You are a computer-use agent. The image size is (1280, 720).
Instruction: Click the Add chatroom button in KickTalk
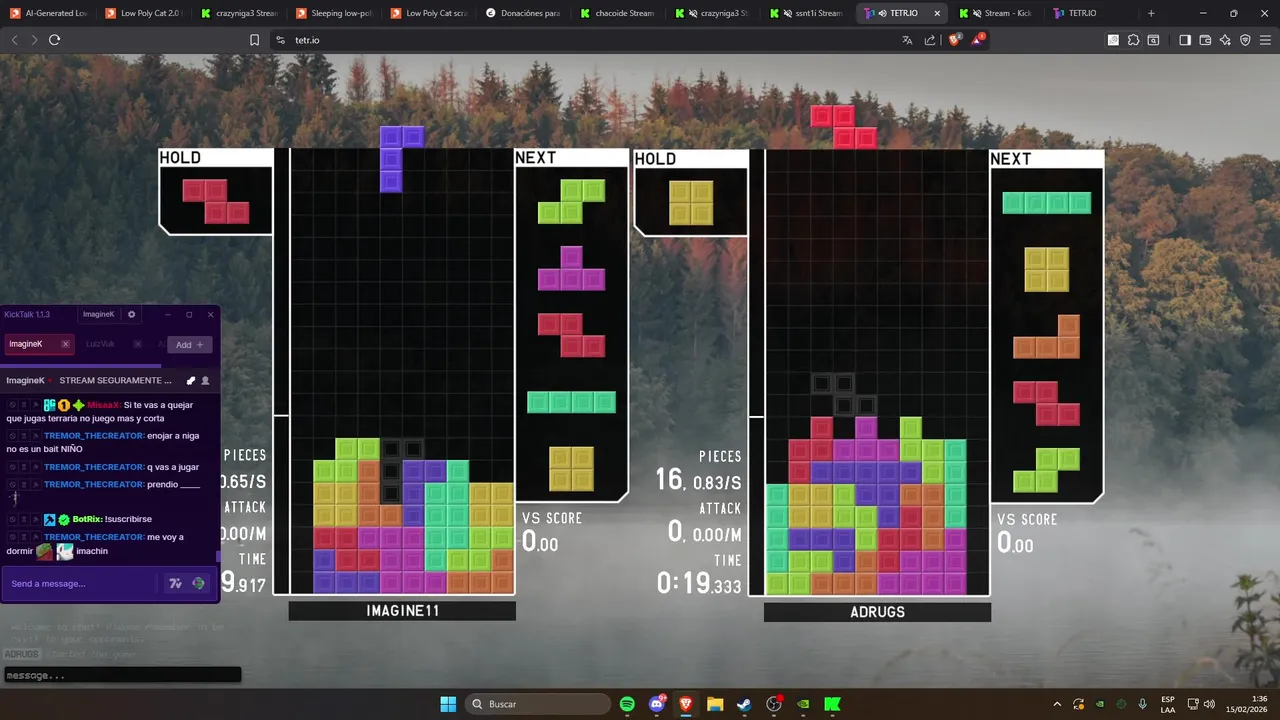pos(190,345)
